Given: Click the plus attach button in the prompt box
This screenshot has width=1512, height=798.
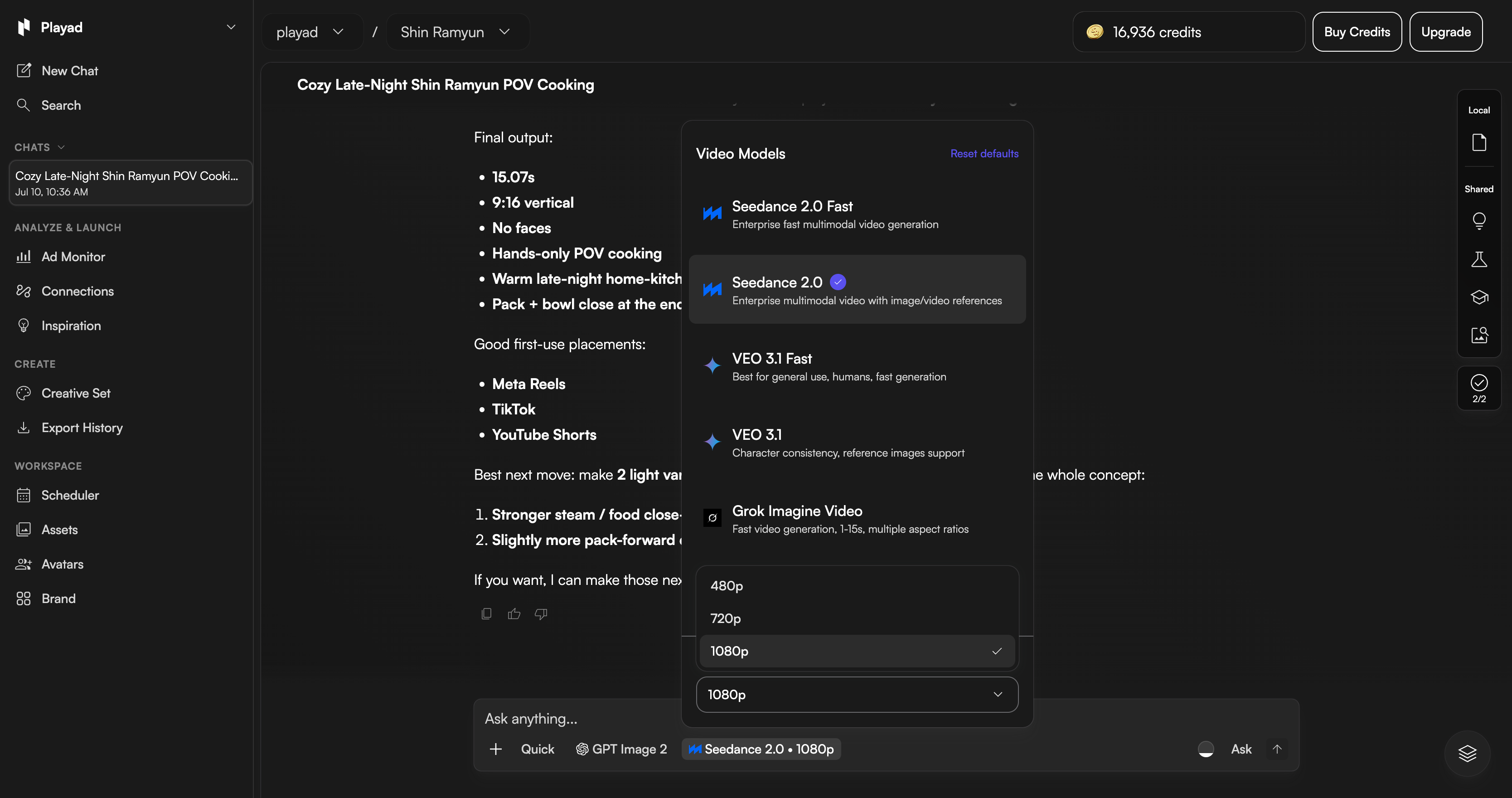Looking at the screenshot, I should (x=495, y=749).
